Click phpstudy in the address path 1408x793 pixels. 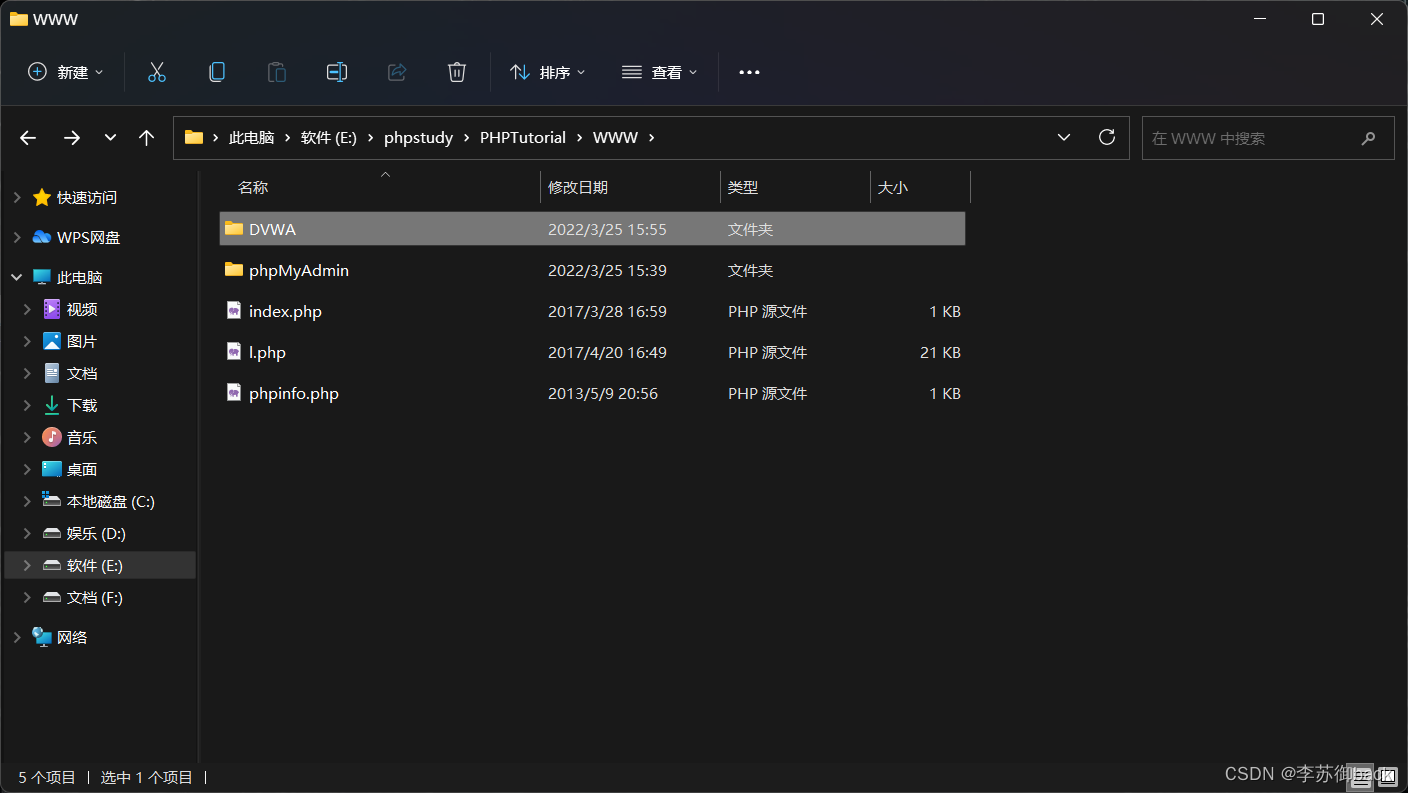419,138
